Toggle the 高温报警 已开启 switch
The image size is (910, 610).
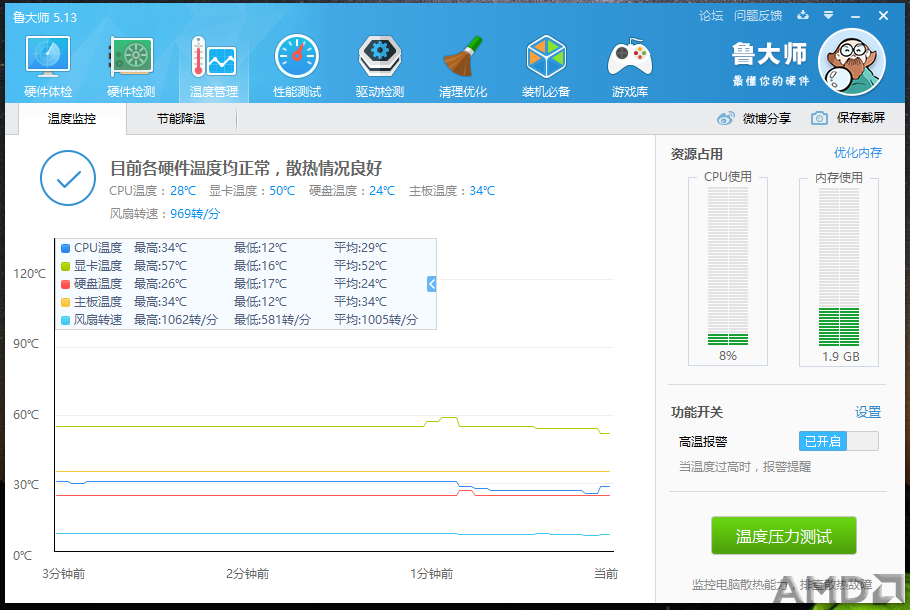pos(839,441)
